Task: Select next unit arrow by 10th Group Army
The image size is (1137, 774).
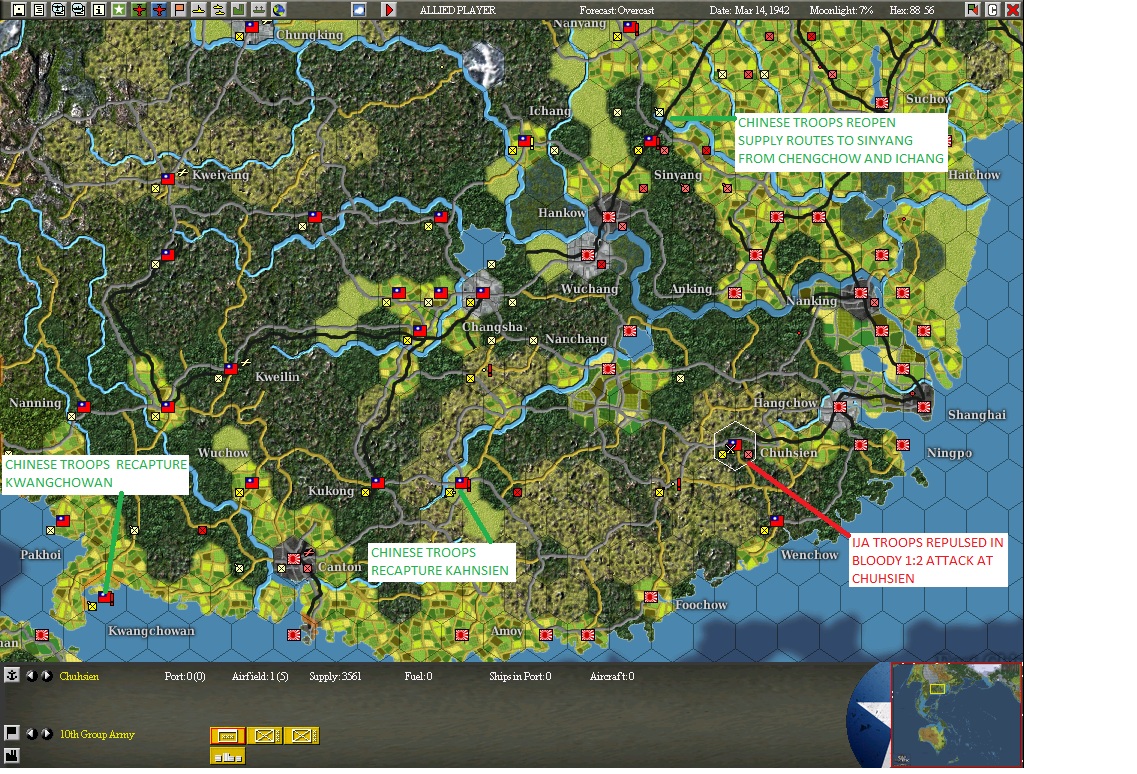Action: 46,733
